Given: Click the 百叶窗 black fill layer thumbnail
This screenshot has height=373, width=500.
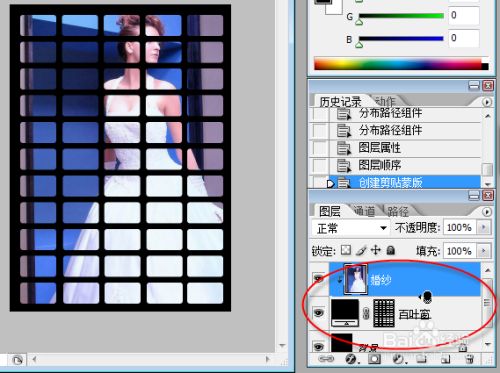Looking at the screenshot, I should pyautogui.click(x=345, y=313).
